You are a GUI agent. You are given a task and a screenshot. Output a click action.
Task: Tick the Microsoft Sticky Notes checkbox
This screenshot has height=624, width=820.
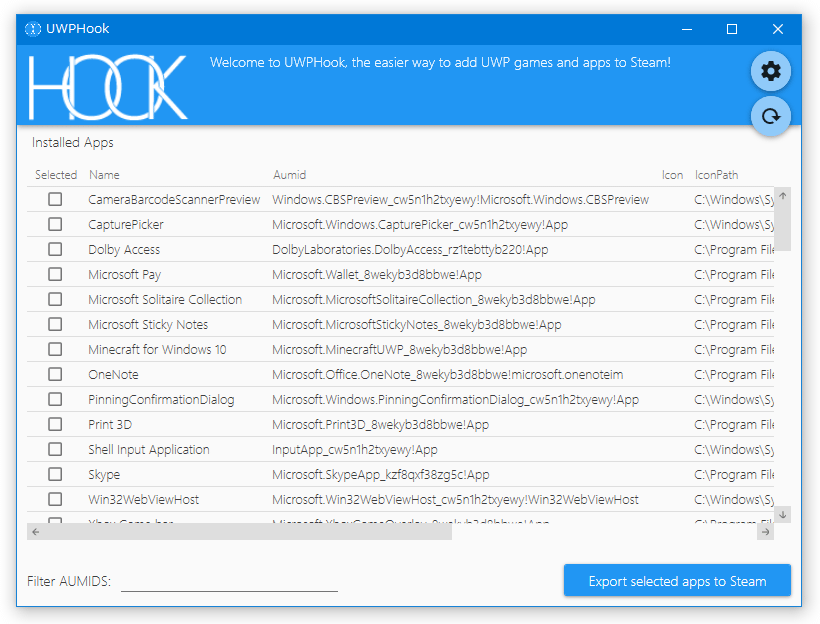[x=55, y=324]
